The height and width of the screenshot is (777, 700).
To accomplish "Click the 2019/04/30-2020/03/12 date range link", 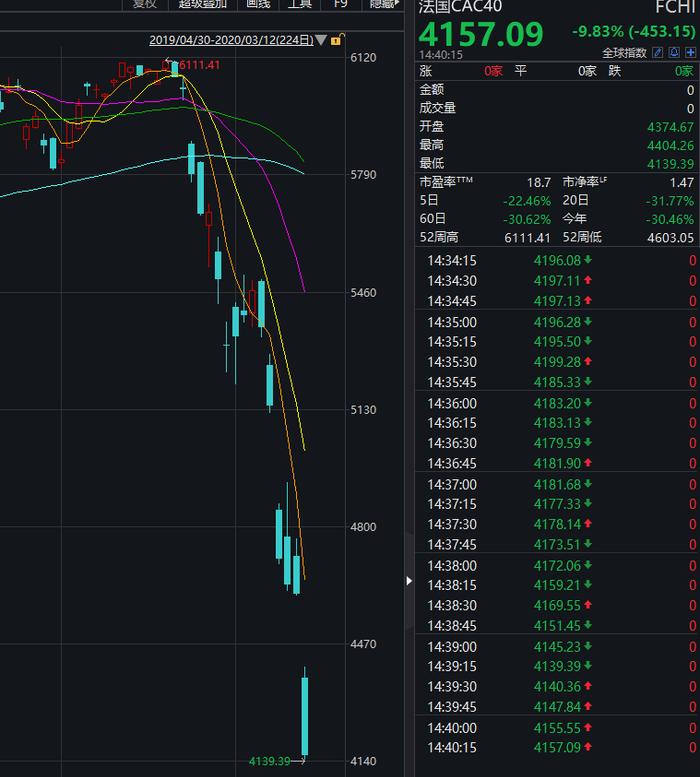I will 231,40.
